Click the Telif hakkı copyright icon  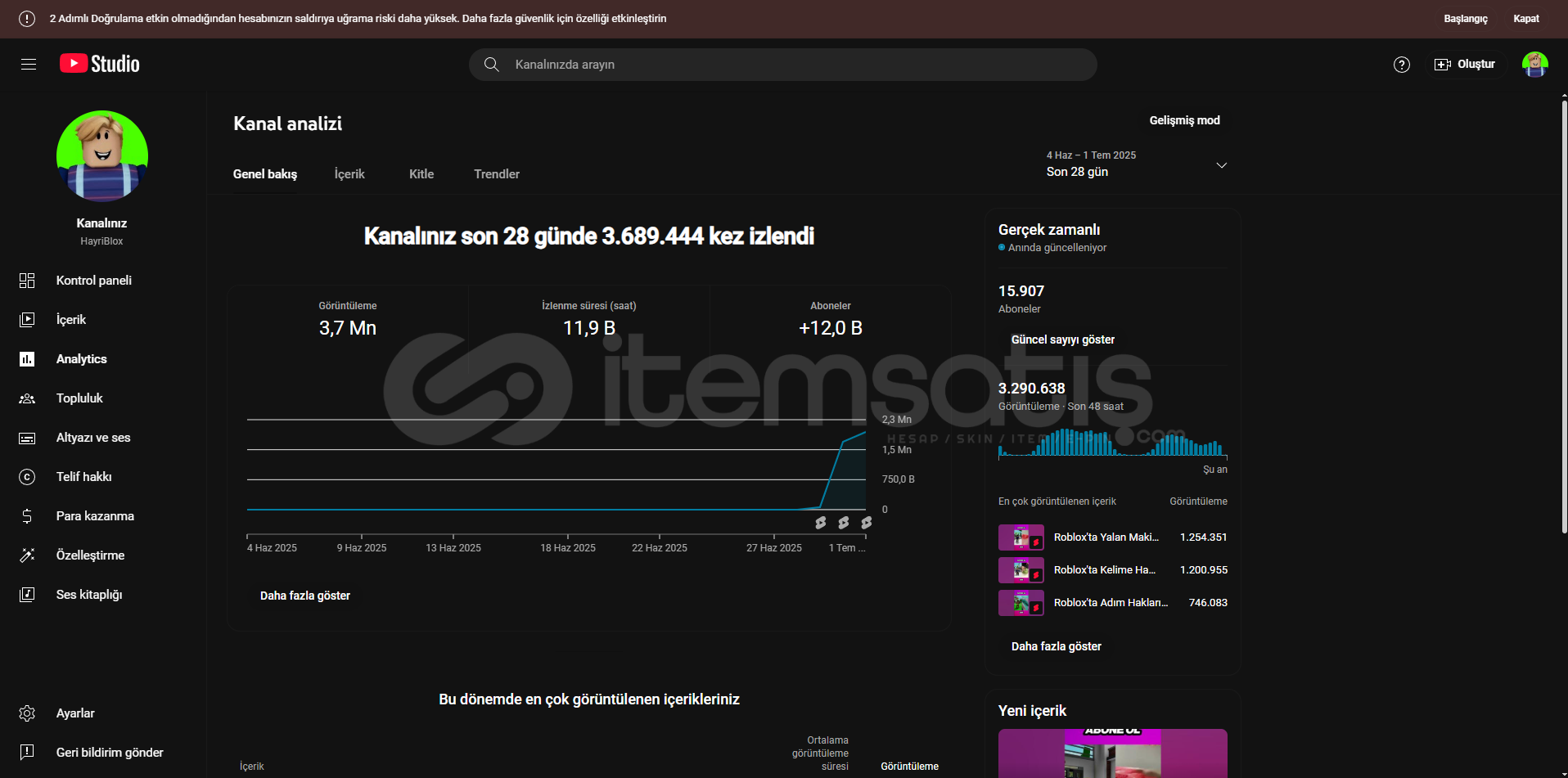(27, 477)
